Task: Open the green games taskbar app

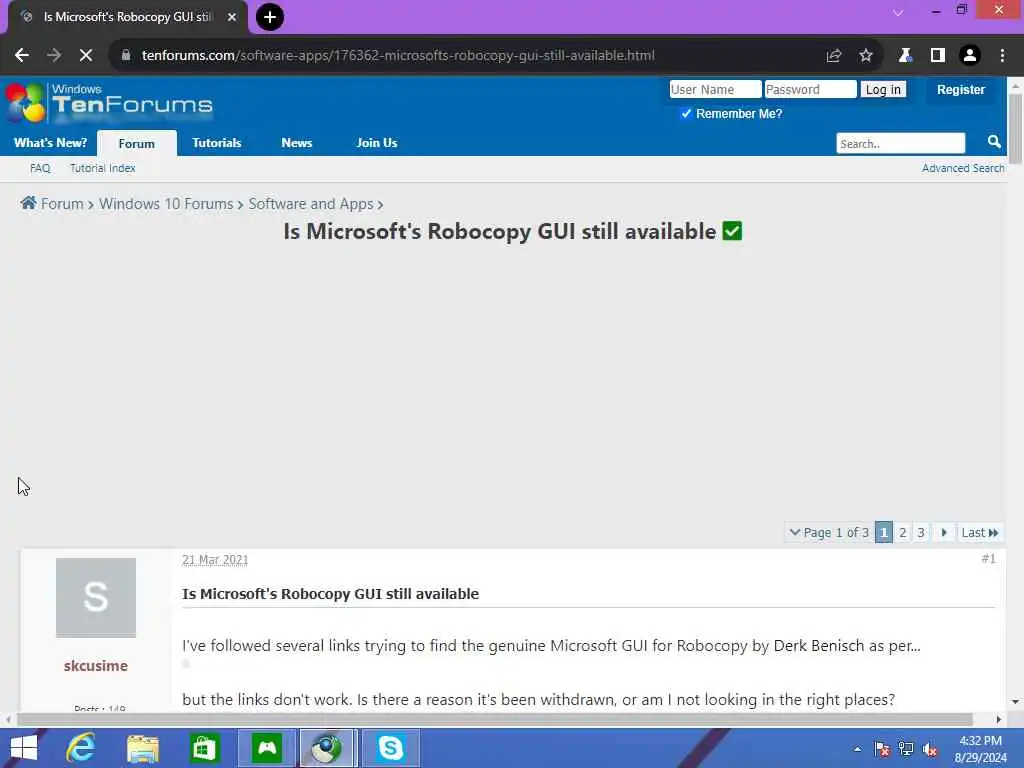Action: tap(267, 748)
